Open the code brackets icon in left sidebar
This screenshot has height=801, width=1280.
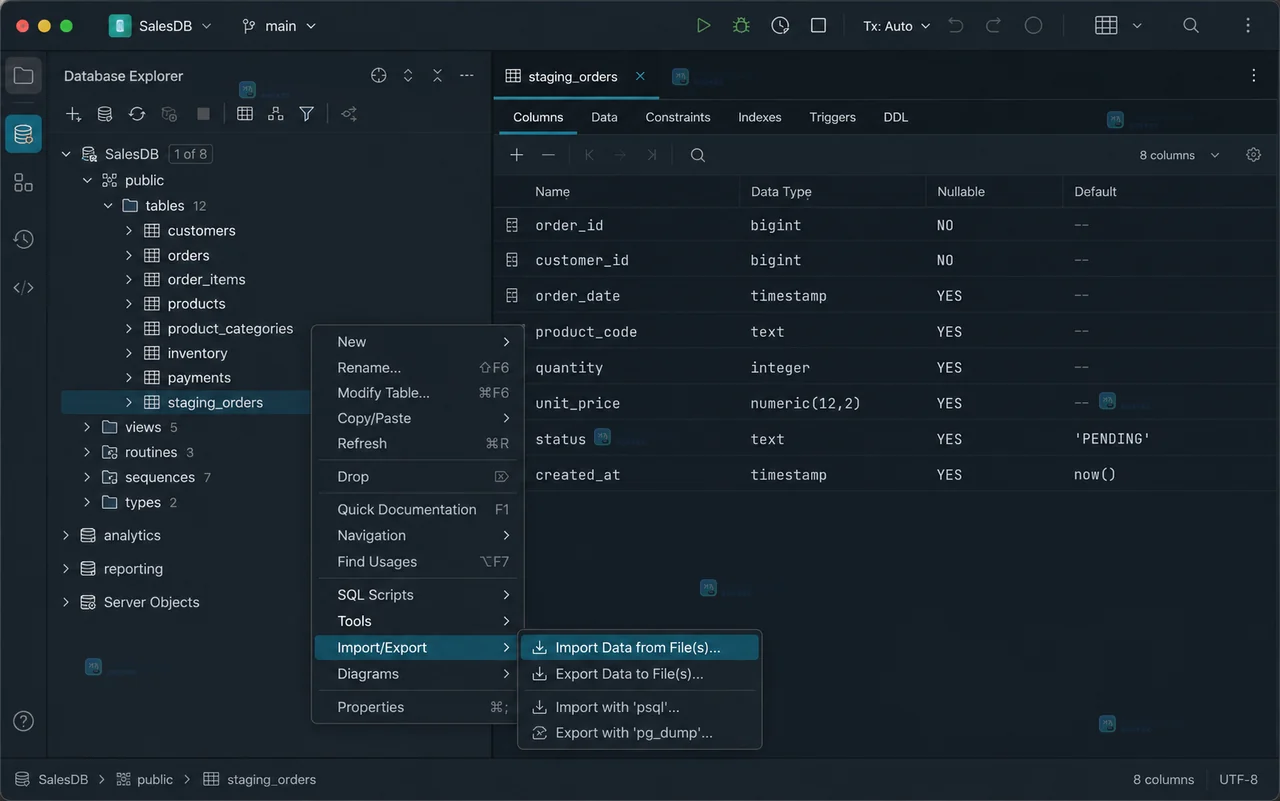click(x=23, y=288)
